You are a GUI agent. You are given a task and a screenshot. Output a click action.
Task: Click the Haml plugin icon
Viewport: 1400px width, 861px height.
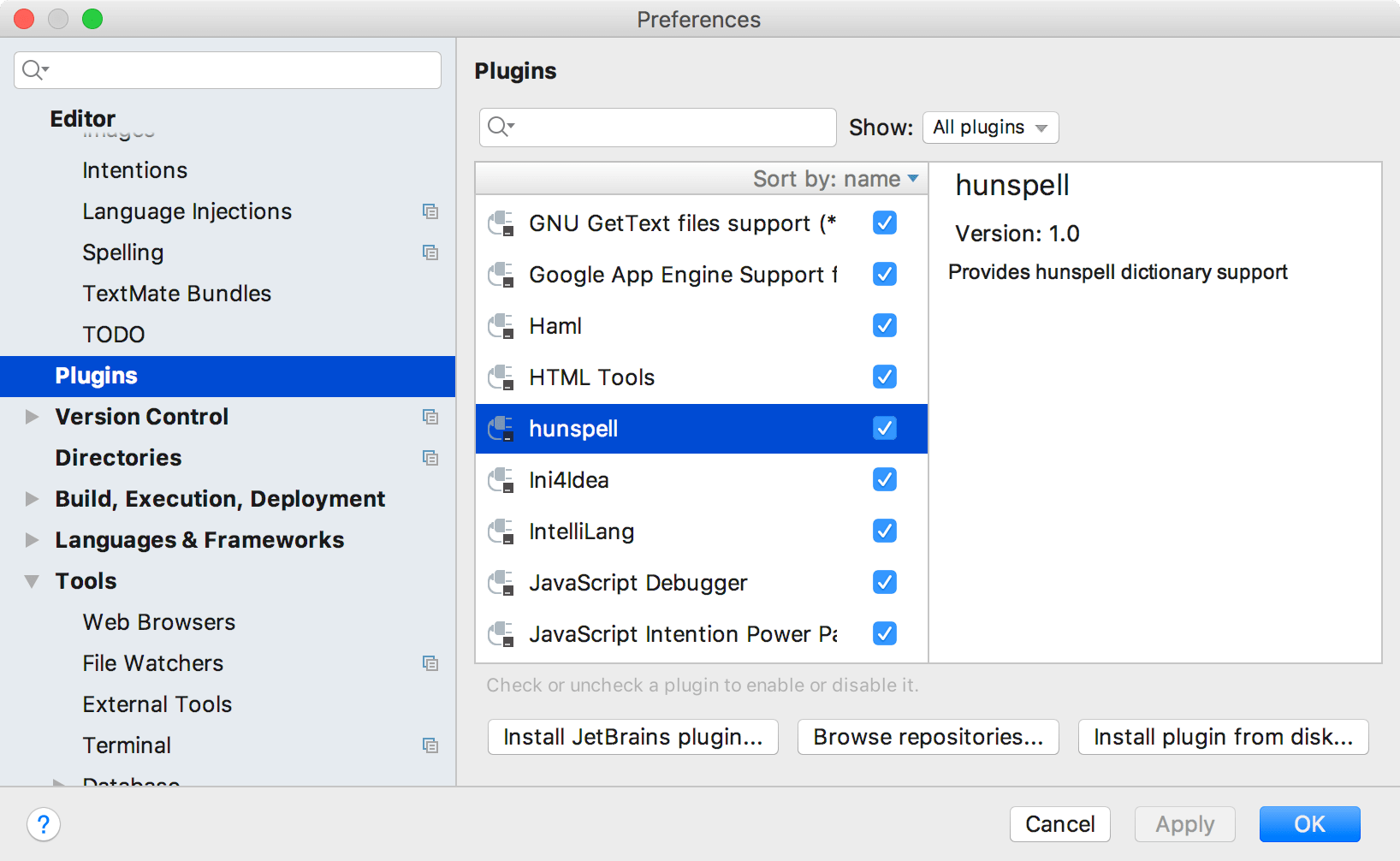(x=501, y=325)
